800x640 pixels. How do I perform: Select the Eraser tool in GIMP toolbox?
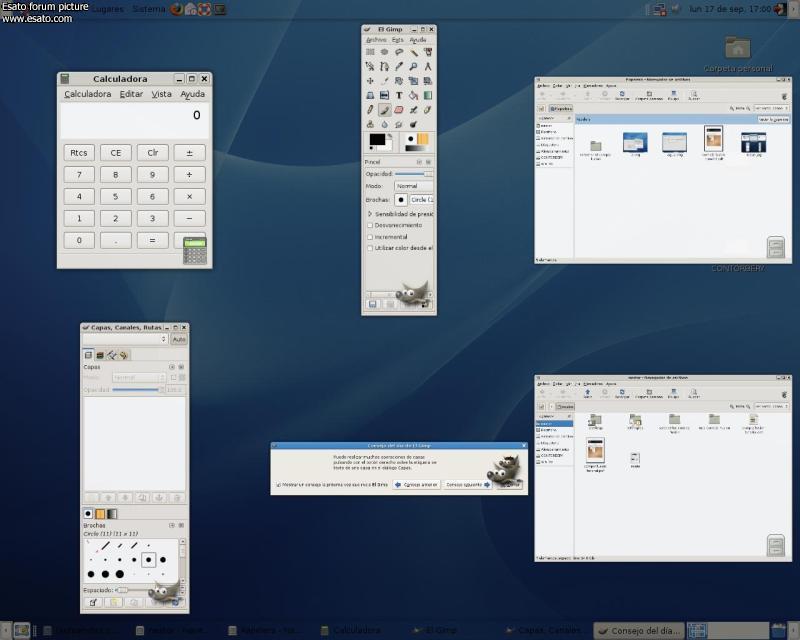click(399, 110)
